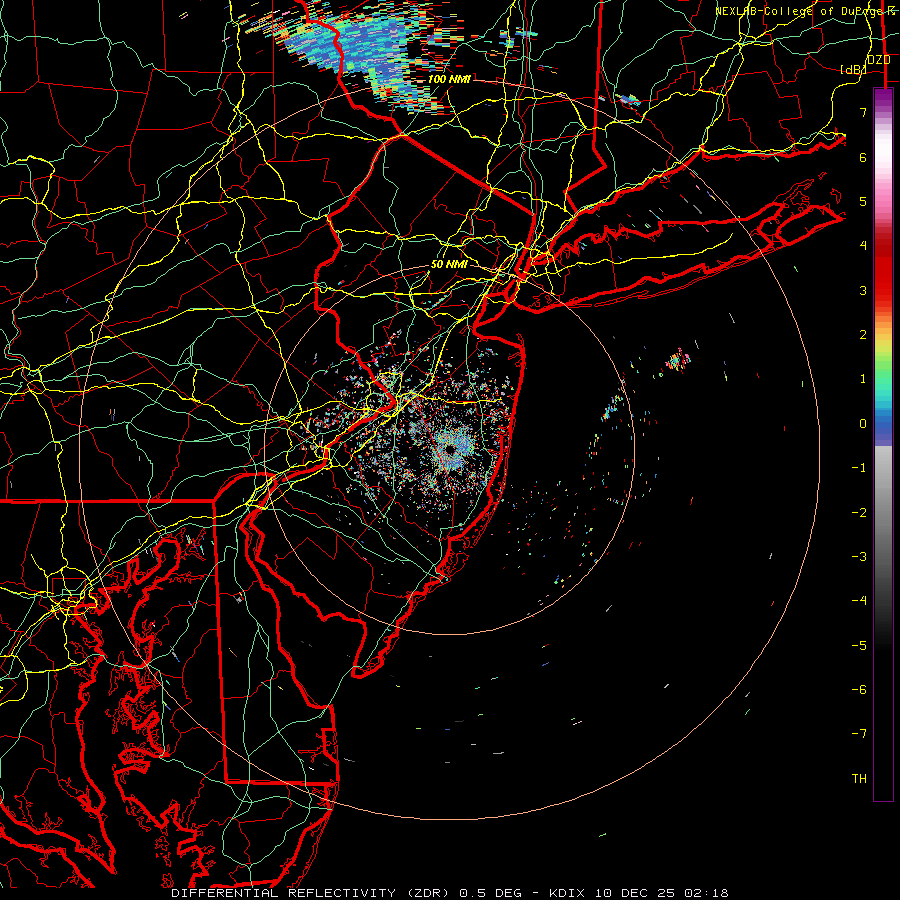Click the '3' value on color scale

tap(863, 290)
